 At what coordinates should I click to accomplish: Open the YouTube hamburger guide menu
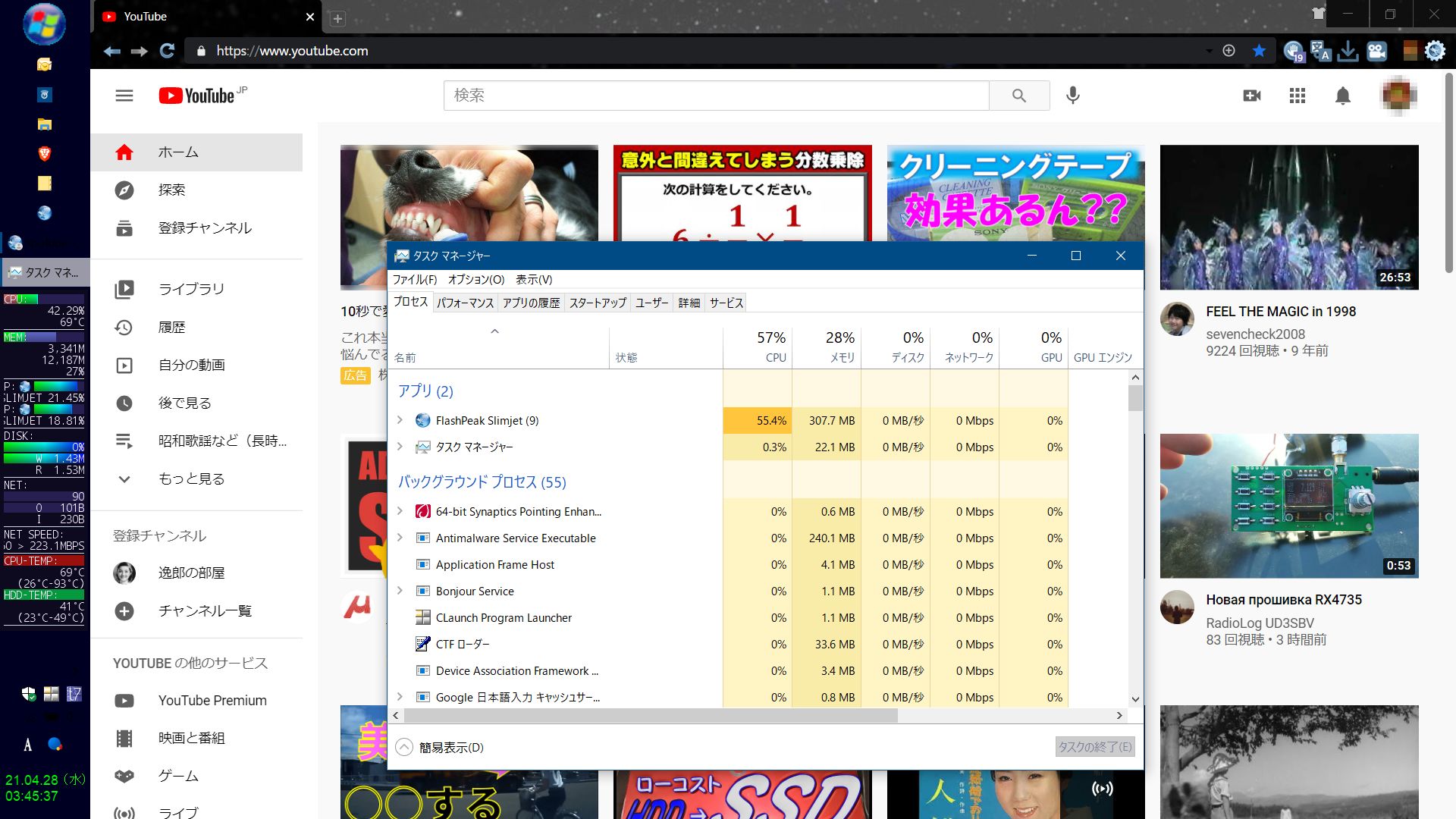pos(124,96)
